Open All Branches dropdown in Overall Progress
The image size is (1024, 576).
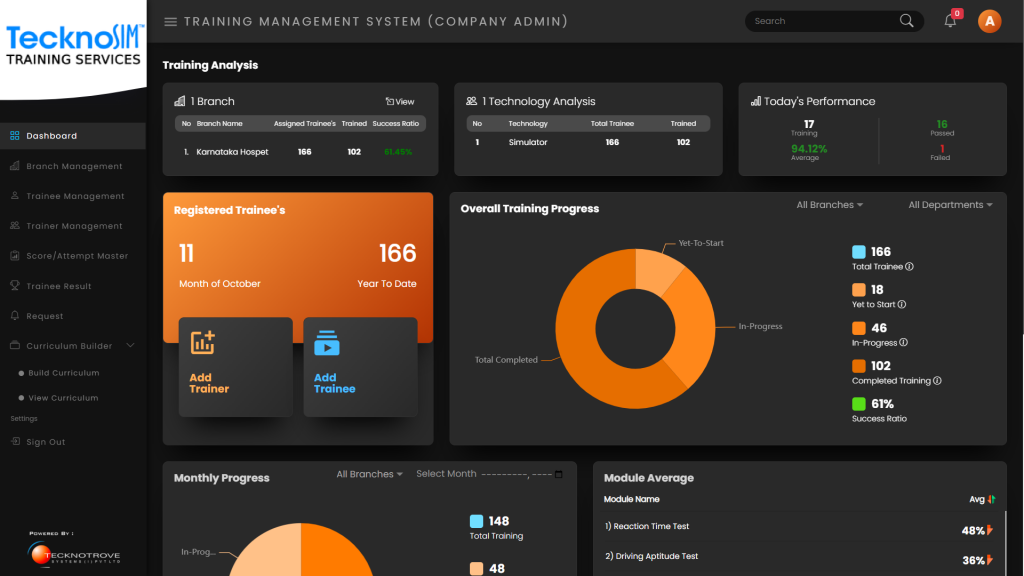coord(829,205)
